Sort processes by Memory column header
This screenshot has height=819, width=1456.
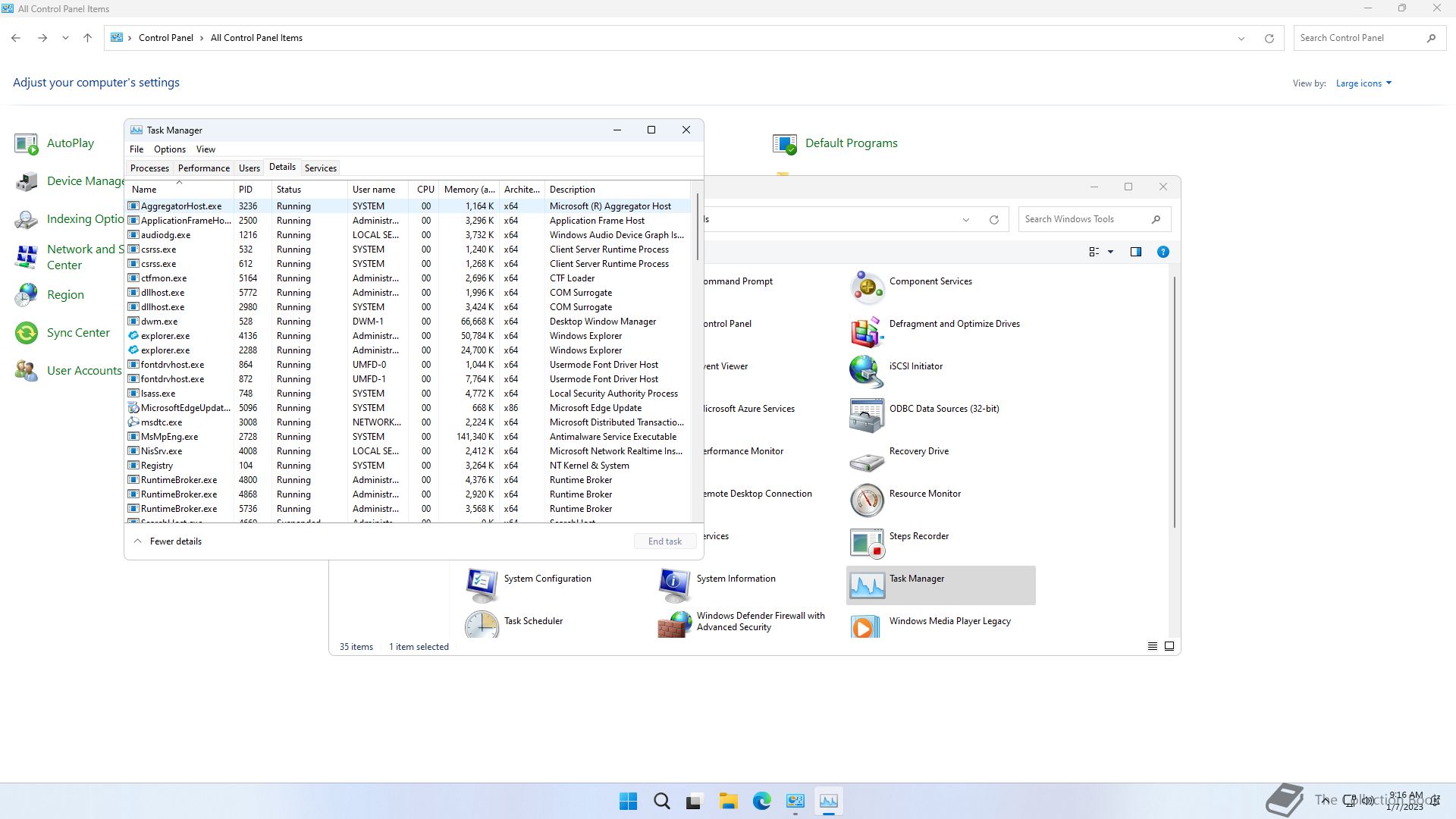click(x=469, y=190)
